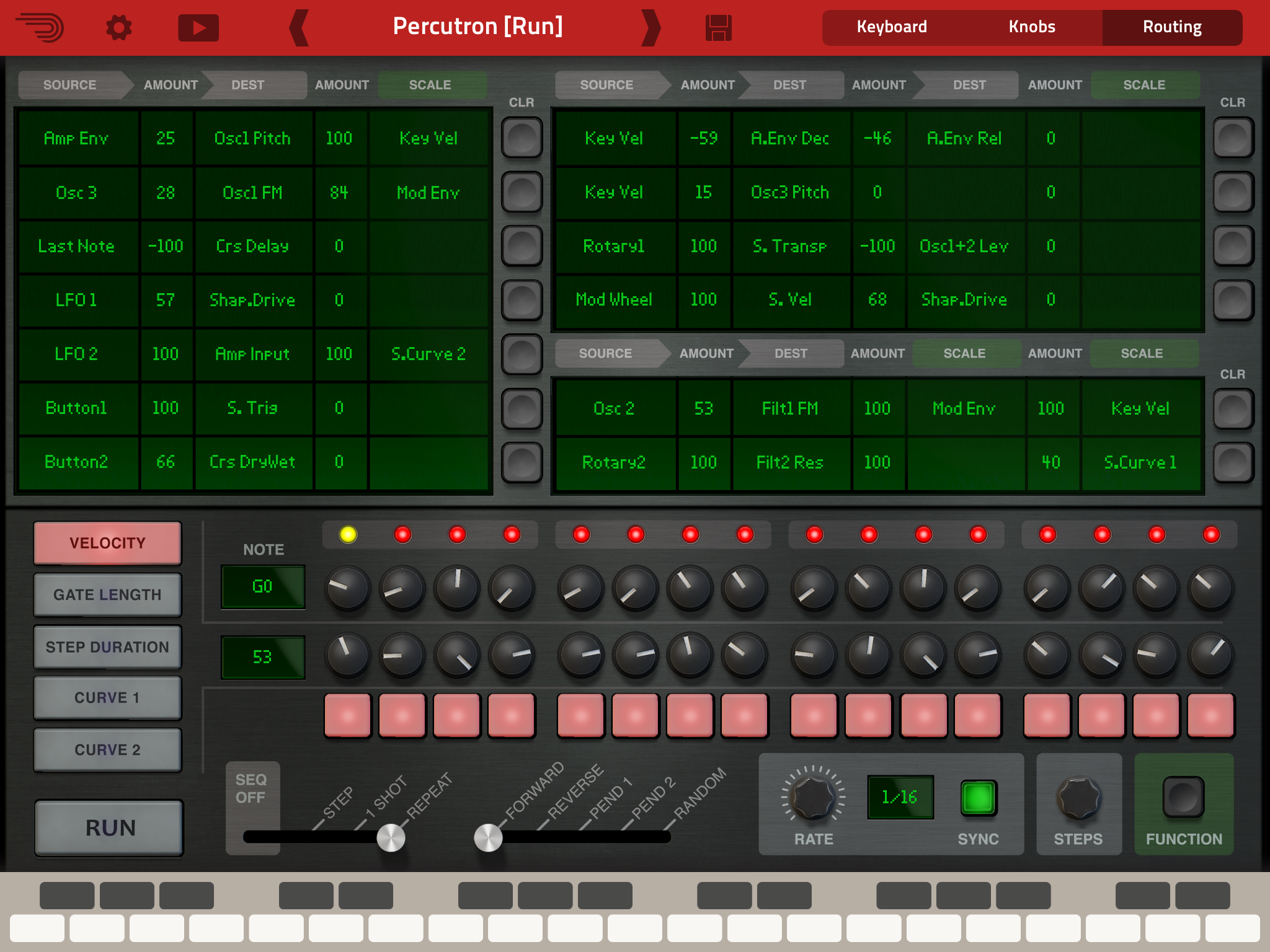
Task: Select the VELOCITY sequencer row
Action: click(x=108, y=543)
